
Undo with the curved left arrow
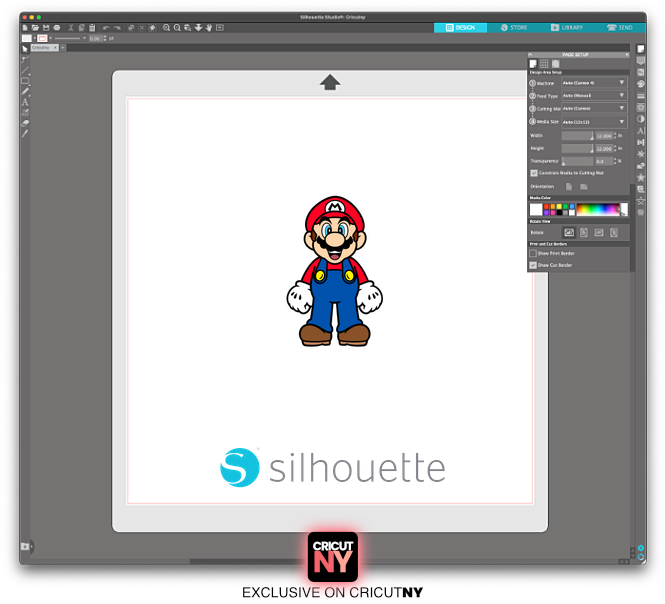106,28
